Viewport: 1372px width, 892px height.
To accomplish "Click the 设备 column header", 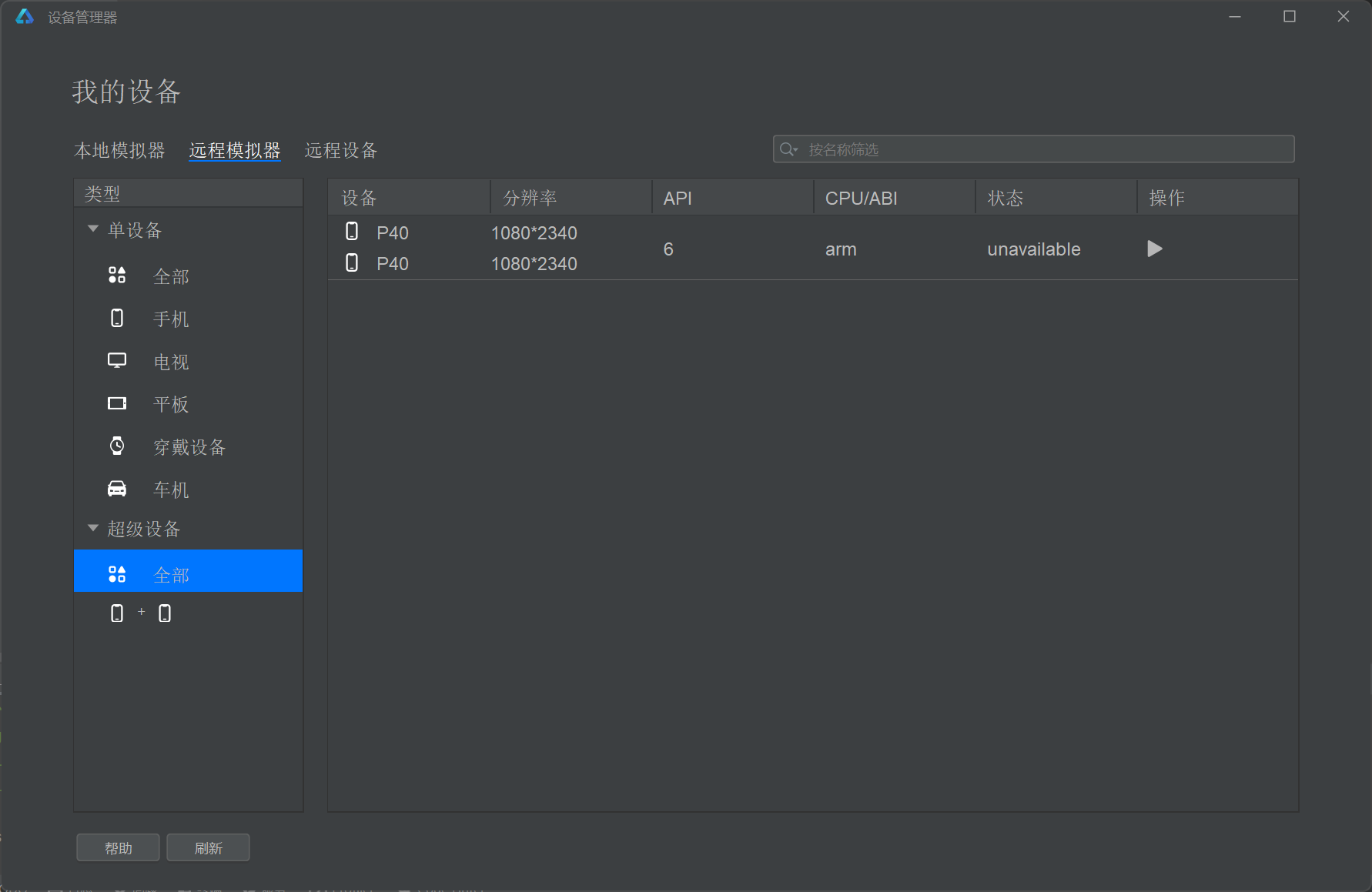I will [x=408, y=198].
